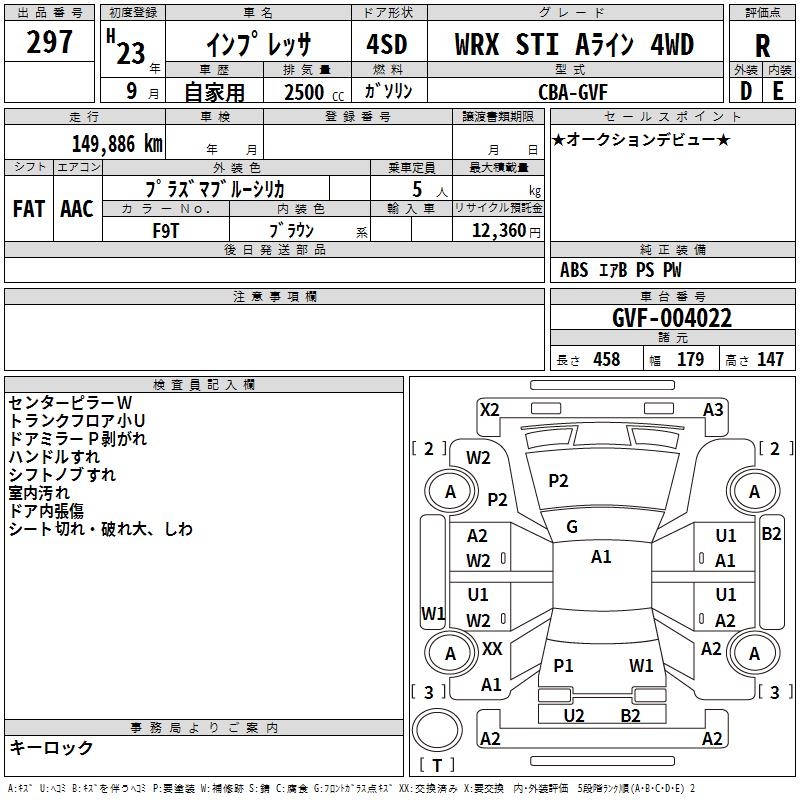The width and height of the screenshot is (800, 800).
Task: Click the exterior rating D
Action: [x=746, y=91]
